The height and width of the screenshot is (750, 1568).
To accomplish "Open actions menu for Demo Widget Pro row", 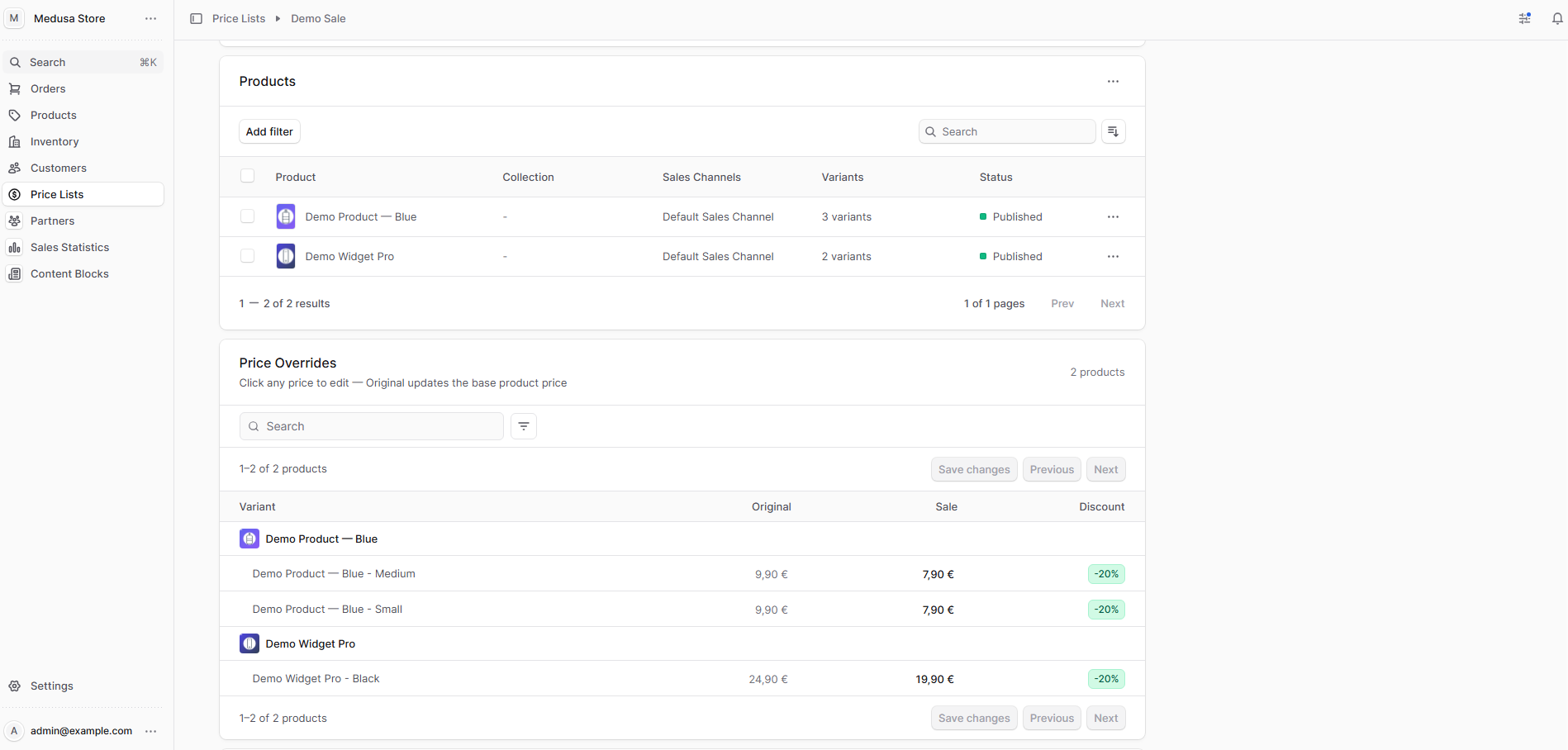I will (x=1113, y=256).
